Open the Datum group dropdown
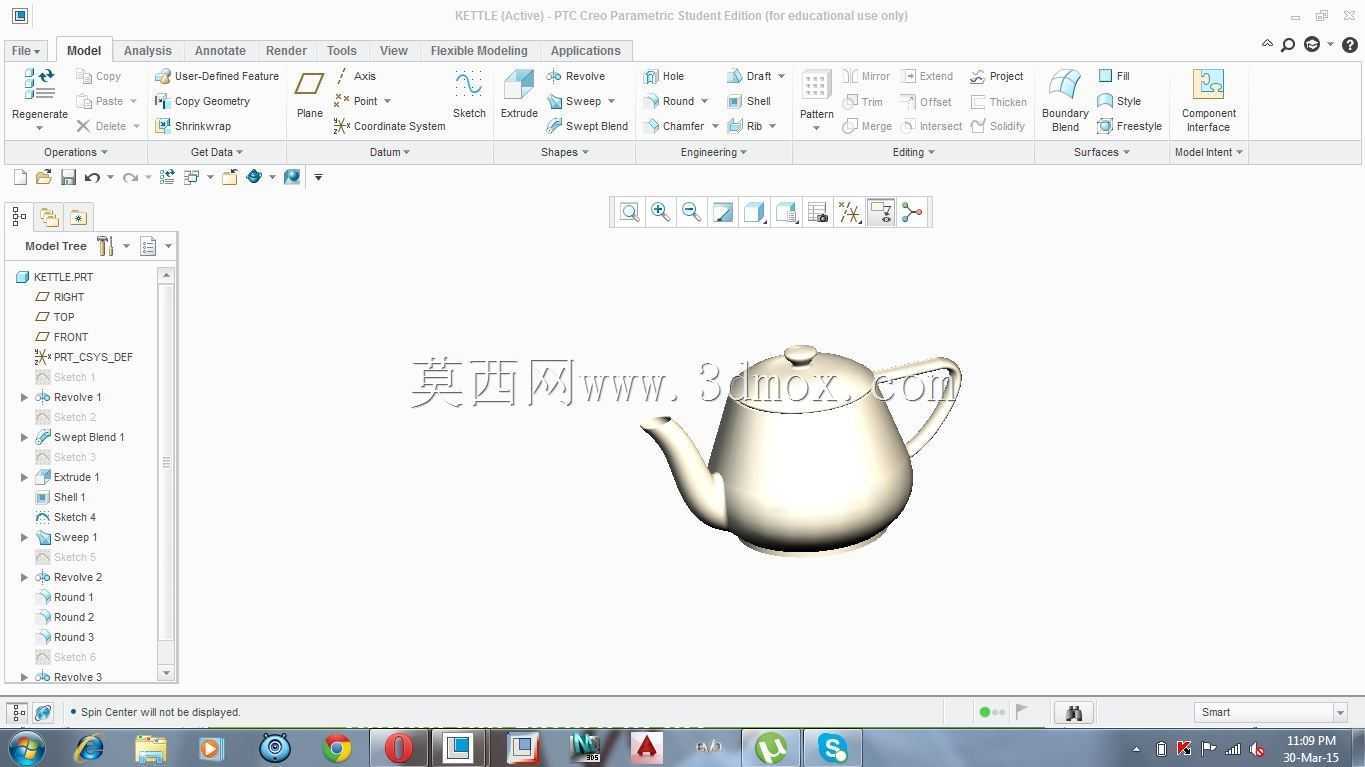Image resolution: width=1365 pixels, height=767 pixels. coord(390,152)
